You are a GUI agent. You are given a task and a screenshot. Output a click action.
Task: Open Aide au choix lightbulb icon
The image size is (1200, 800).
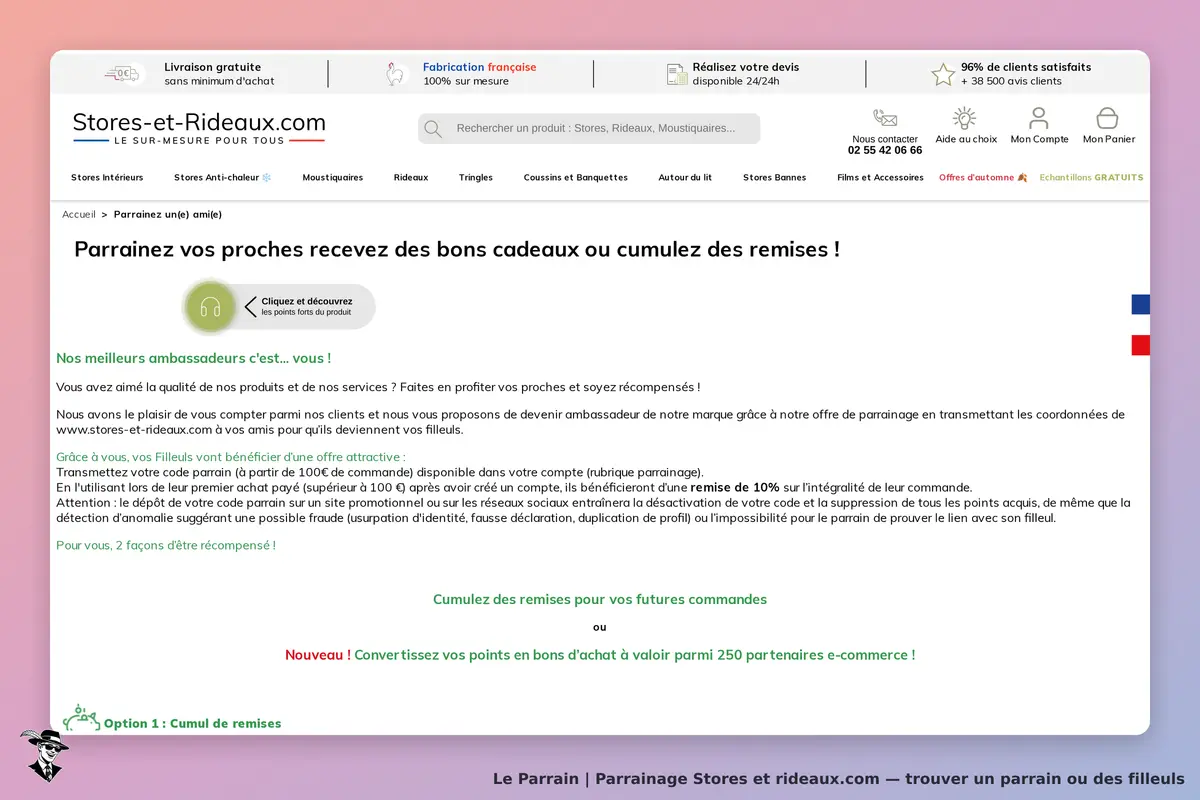click(965, 118)
